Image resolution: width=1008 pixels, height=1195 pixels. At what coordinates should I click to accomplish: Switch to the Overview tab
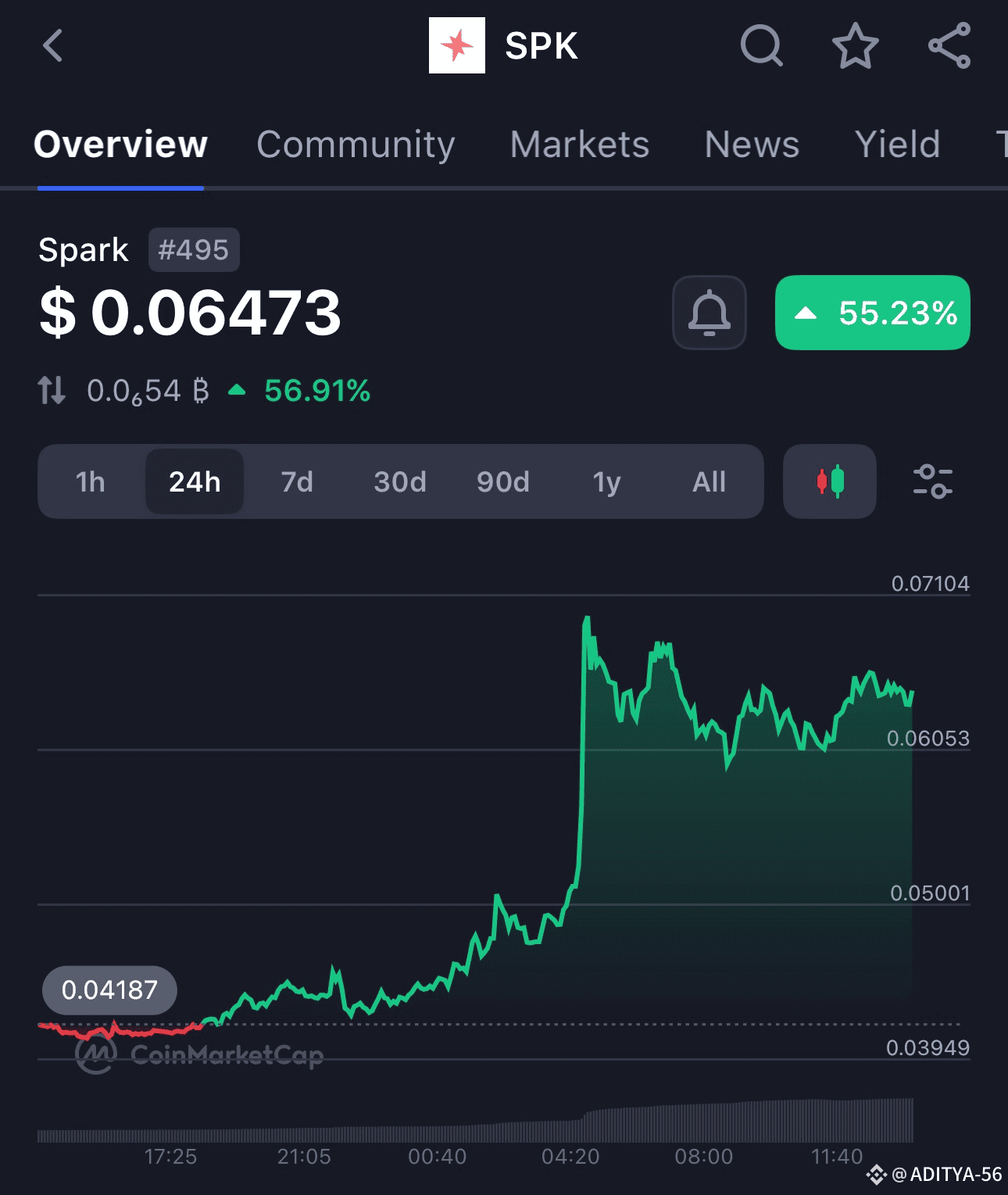120,145
